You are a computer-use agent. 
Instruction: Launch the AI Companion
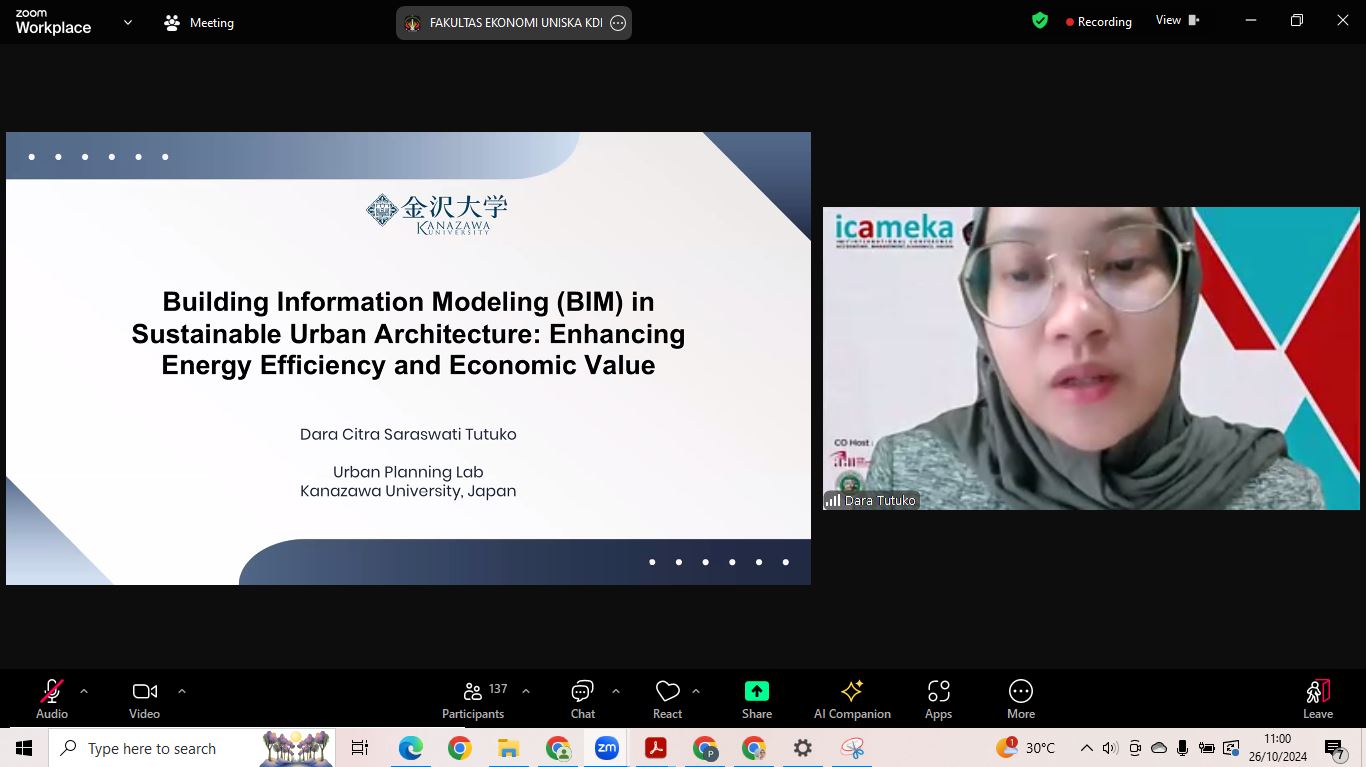pyautogui.click(x=852, y=698)
